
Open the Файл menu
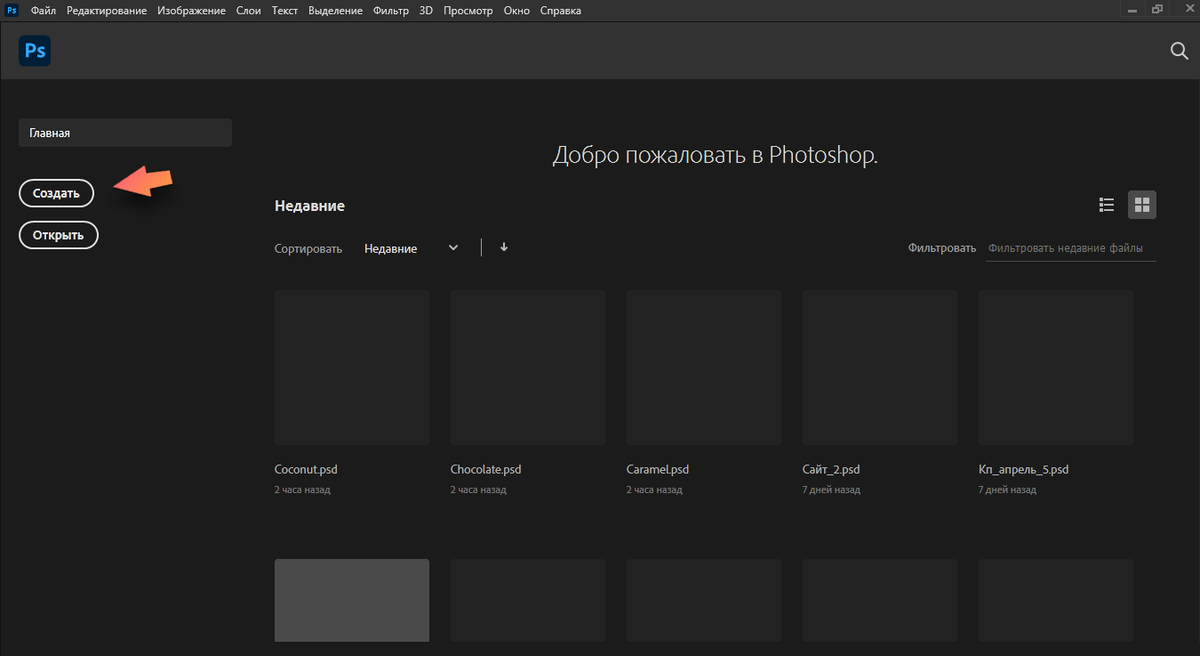pyautogui.click(x=43, y=10)
